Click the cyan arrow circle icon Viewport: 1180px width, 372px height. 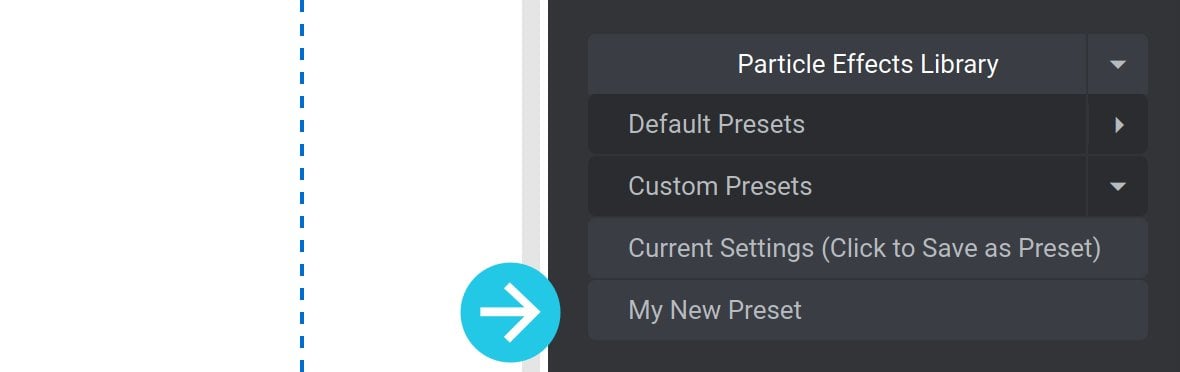tap(510, 312)
